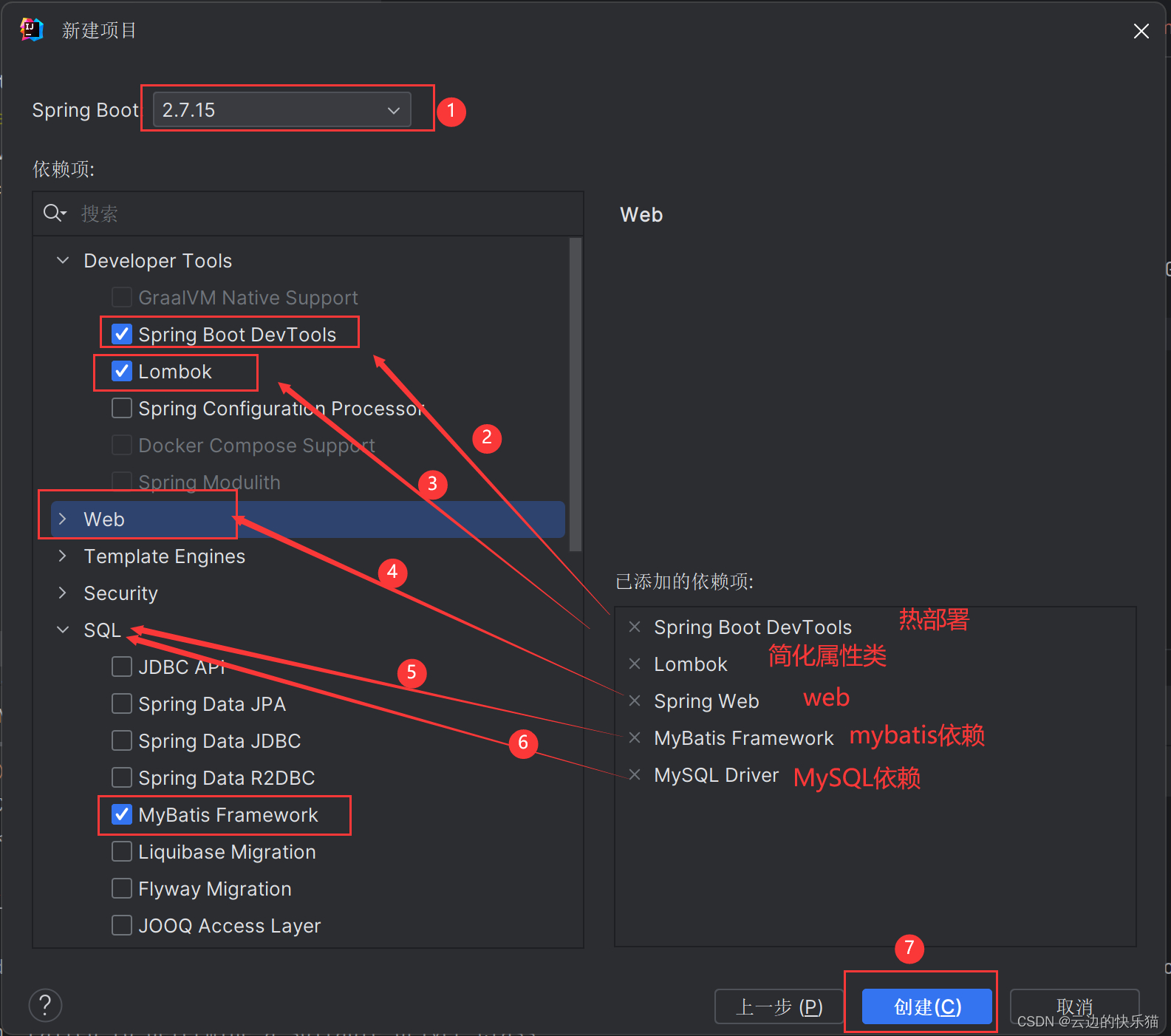Enable Spring Data JPA dependency
Viewport: 1171px width, 1036px height.
click(122, 703)
